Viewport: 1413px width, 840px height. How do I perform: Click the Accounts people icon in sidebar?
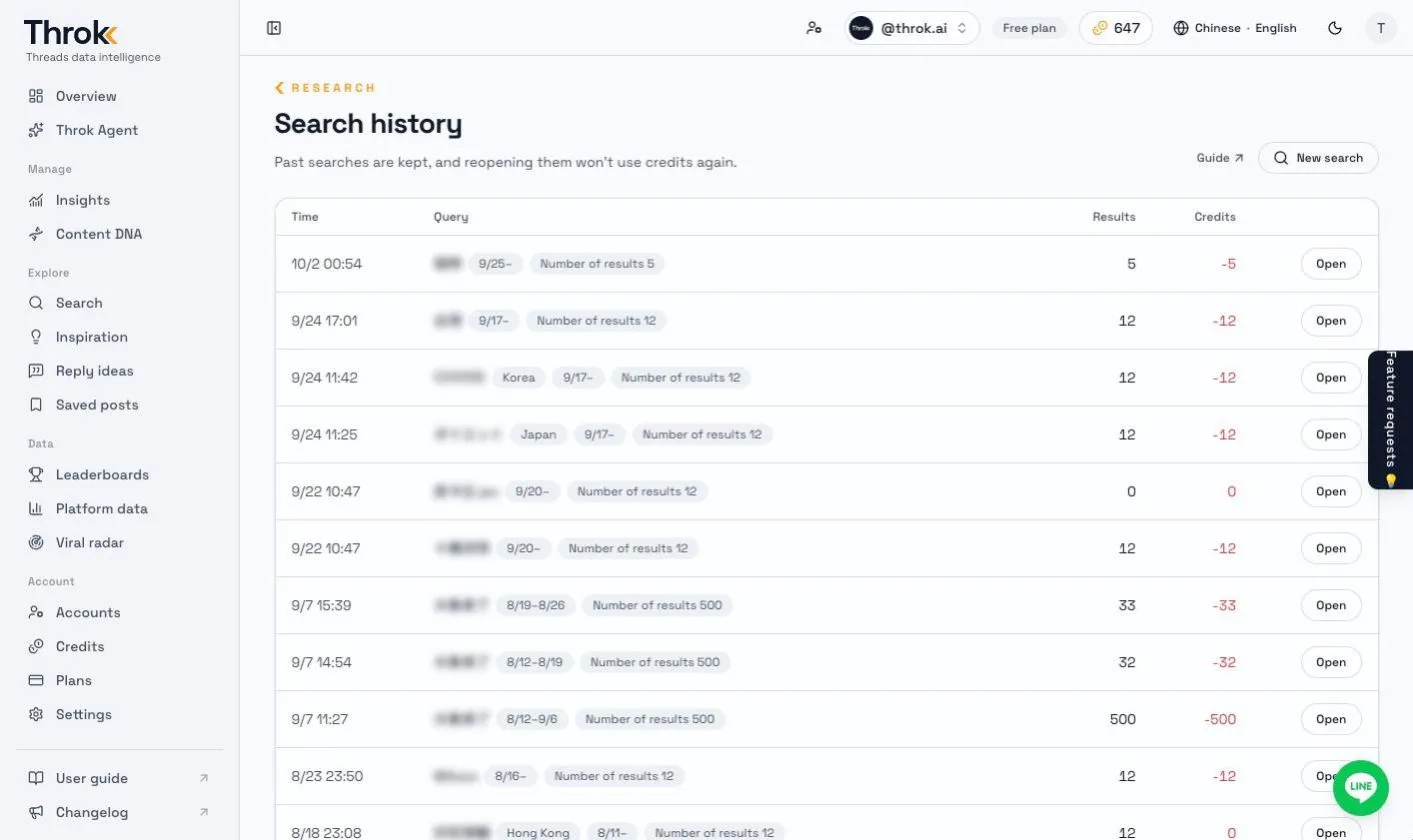tap(36, 613)
